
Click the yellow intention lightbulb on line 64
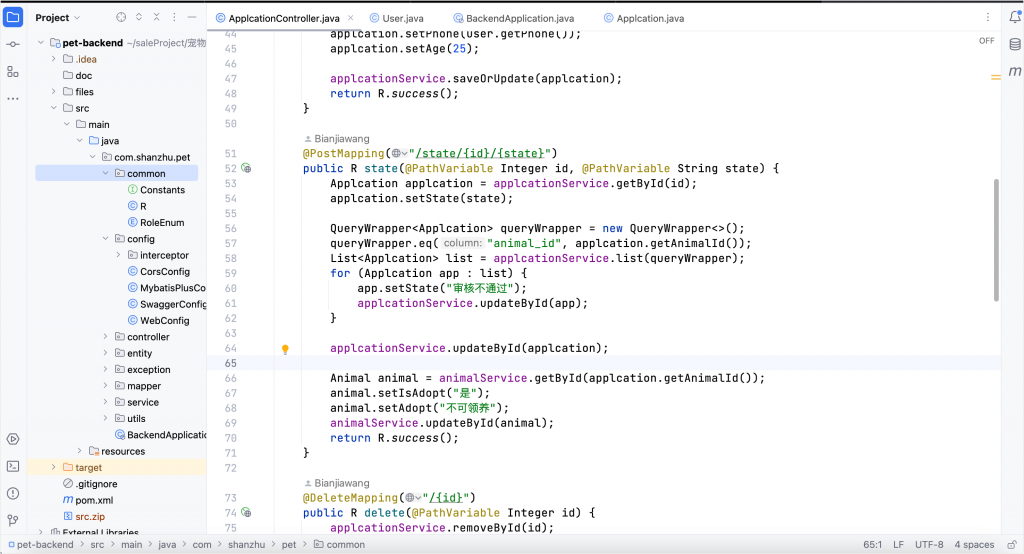(x=285, y=349)
